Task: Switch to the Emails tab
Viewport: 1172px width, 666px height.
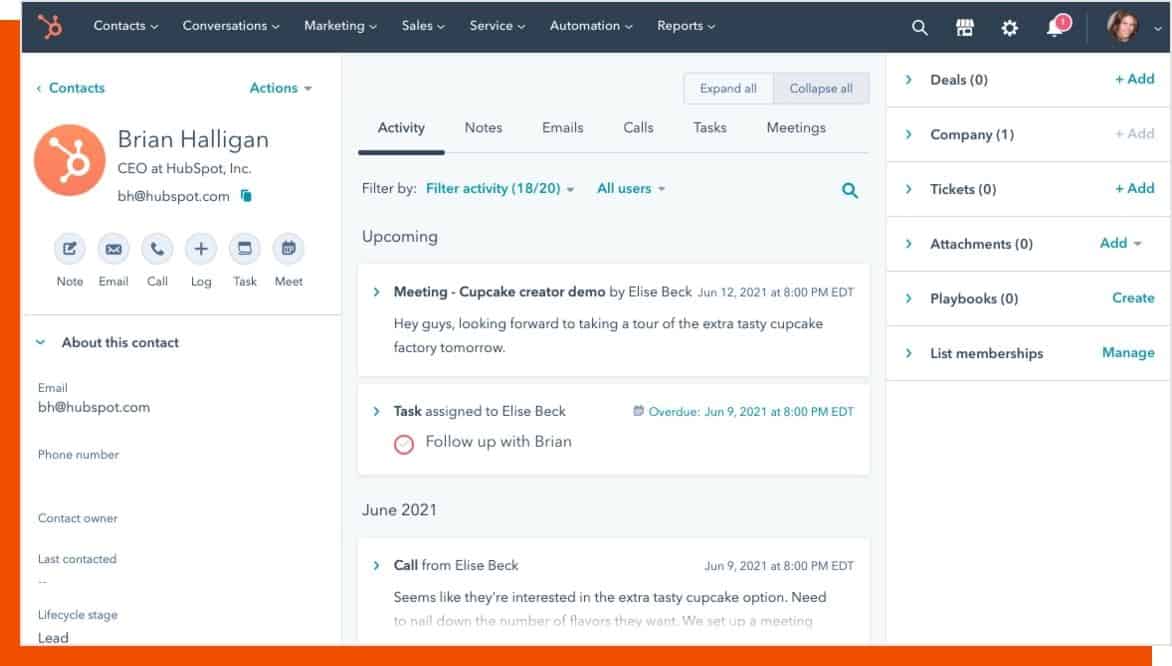Action: 563,128
